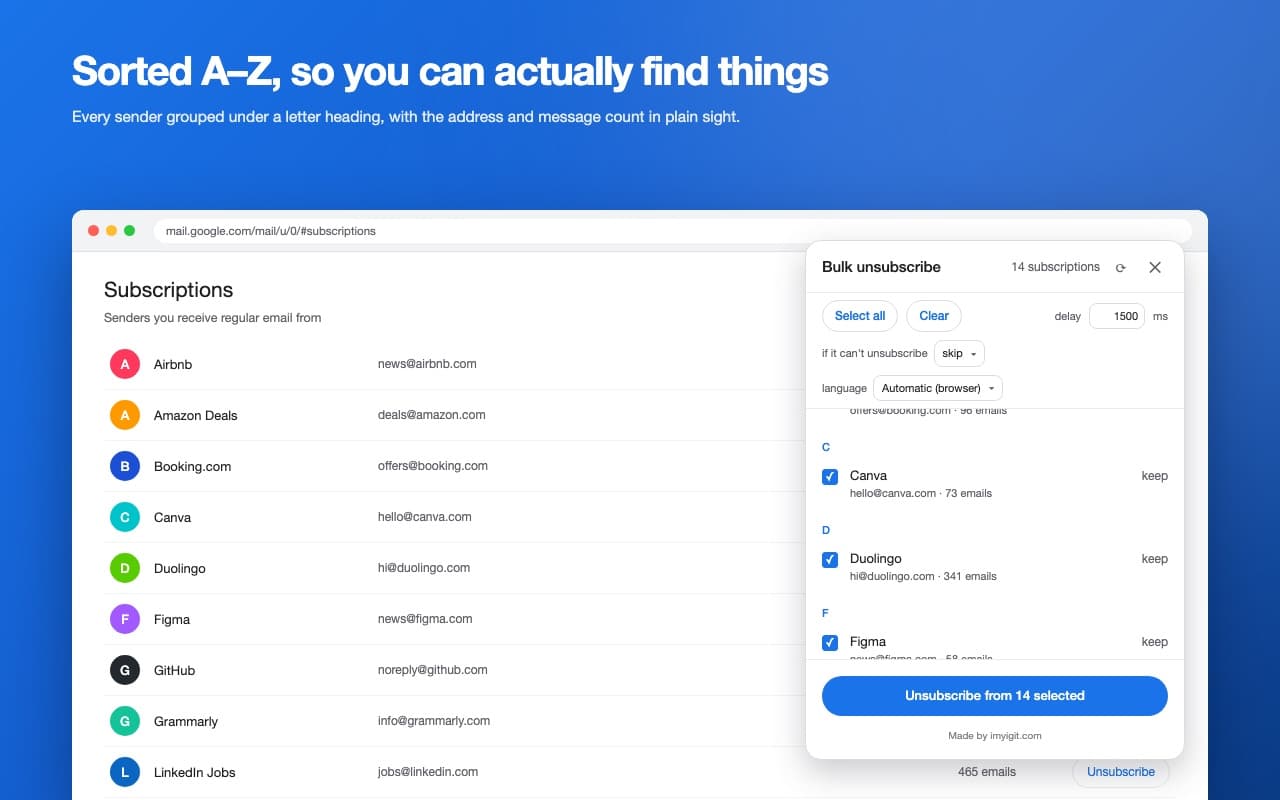Refresh the subscriptions list in Bulk unsubscribe
Image resolution: width=1280 pixels, height=800 pixels.
[x=1121, y=267]
